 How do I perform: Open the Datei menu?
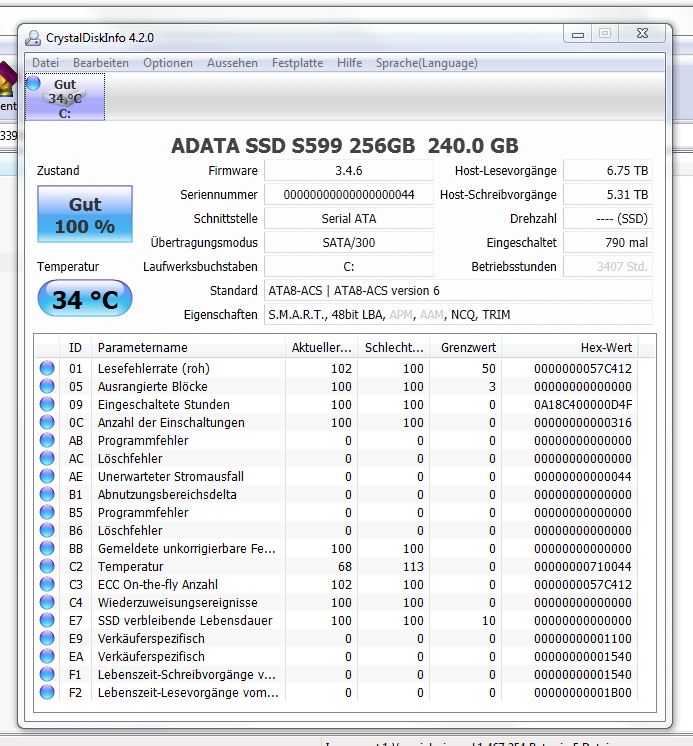click(x=46, y=63)
